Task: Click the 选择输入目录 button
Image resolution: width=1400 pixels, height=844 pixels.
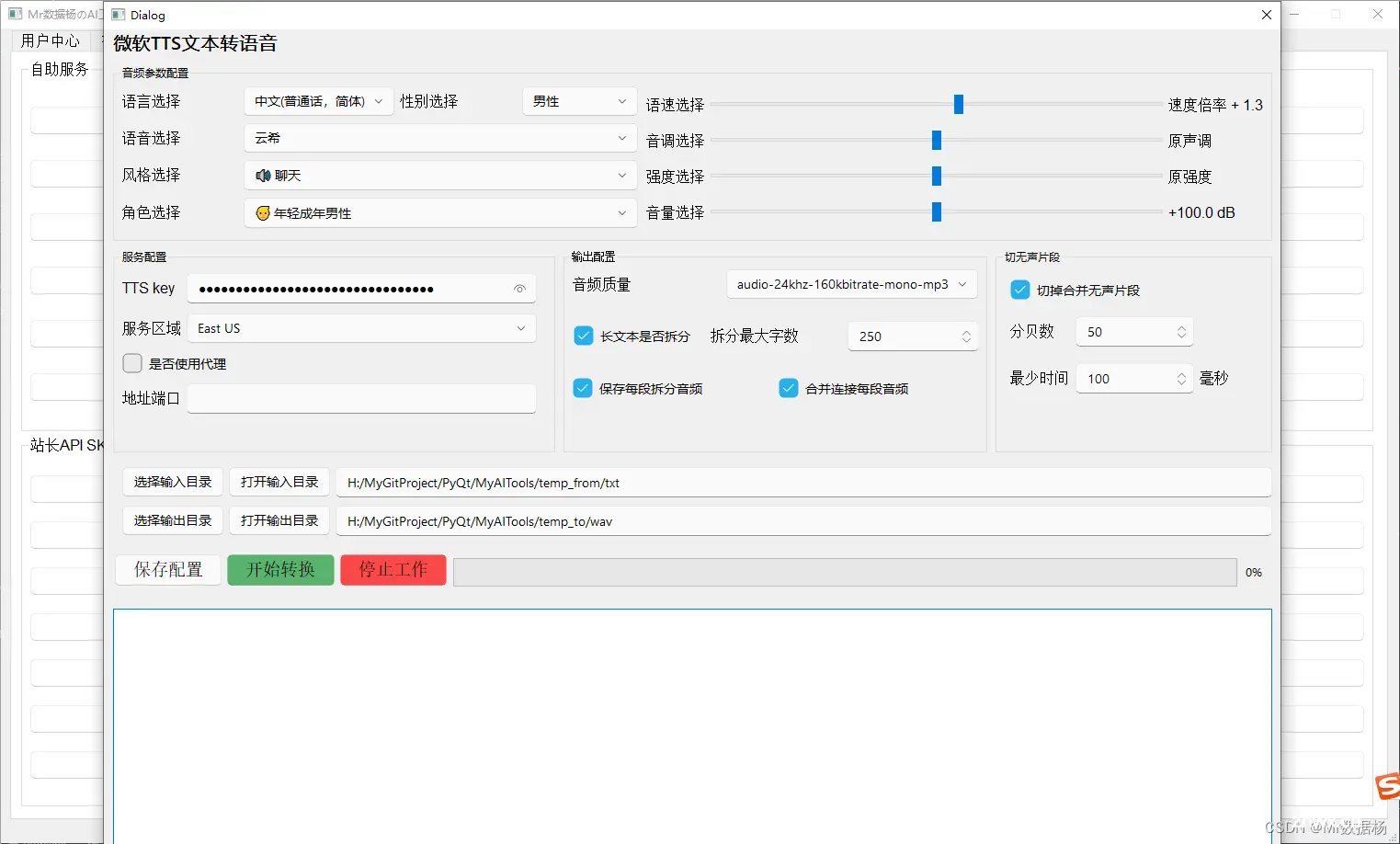Action: (173, 482)
